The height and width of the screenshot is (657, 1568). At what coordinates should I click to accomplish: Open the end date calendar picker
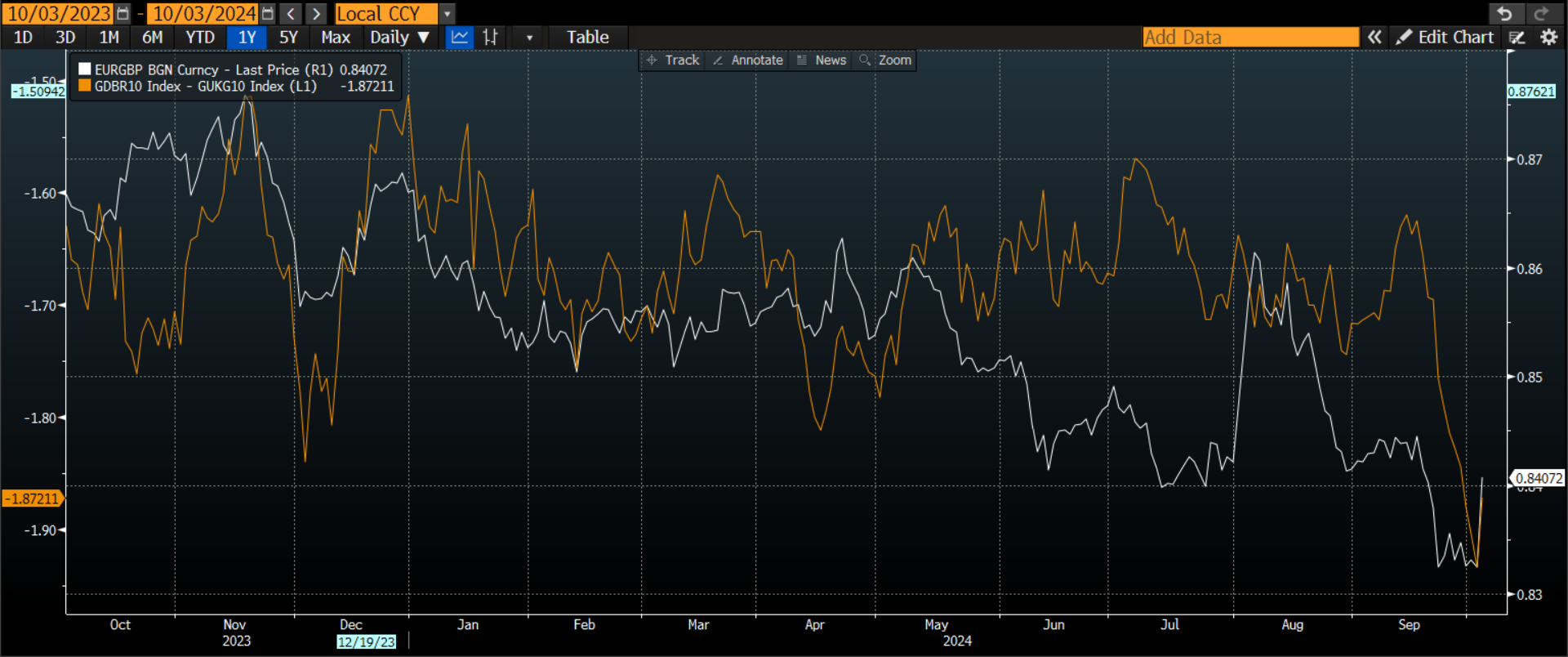coord(268,14)
